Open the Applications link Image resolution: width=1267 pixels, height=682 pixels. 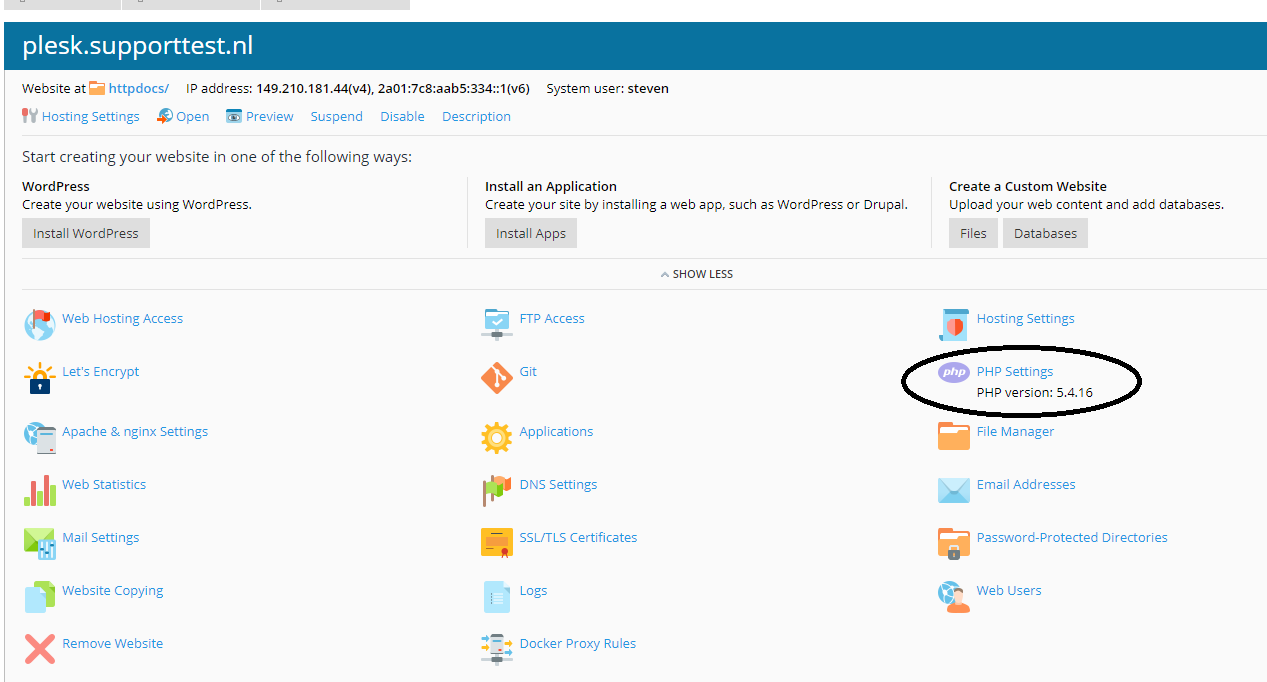click(556, 431)
